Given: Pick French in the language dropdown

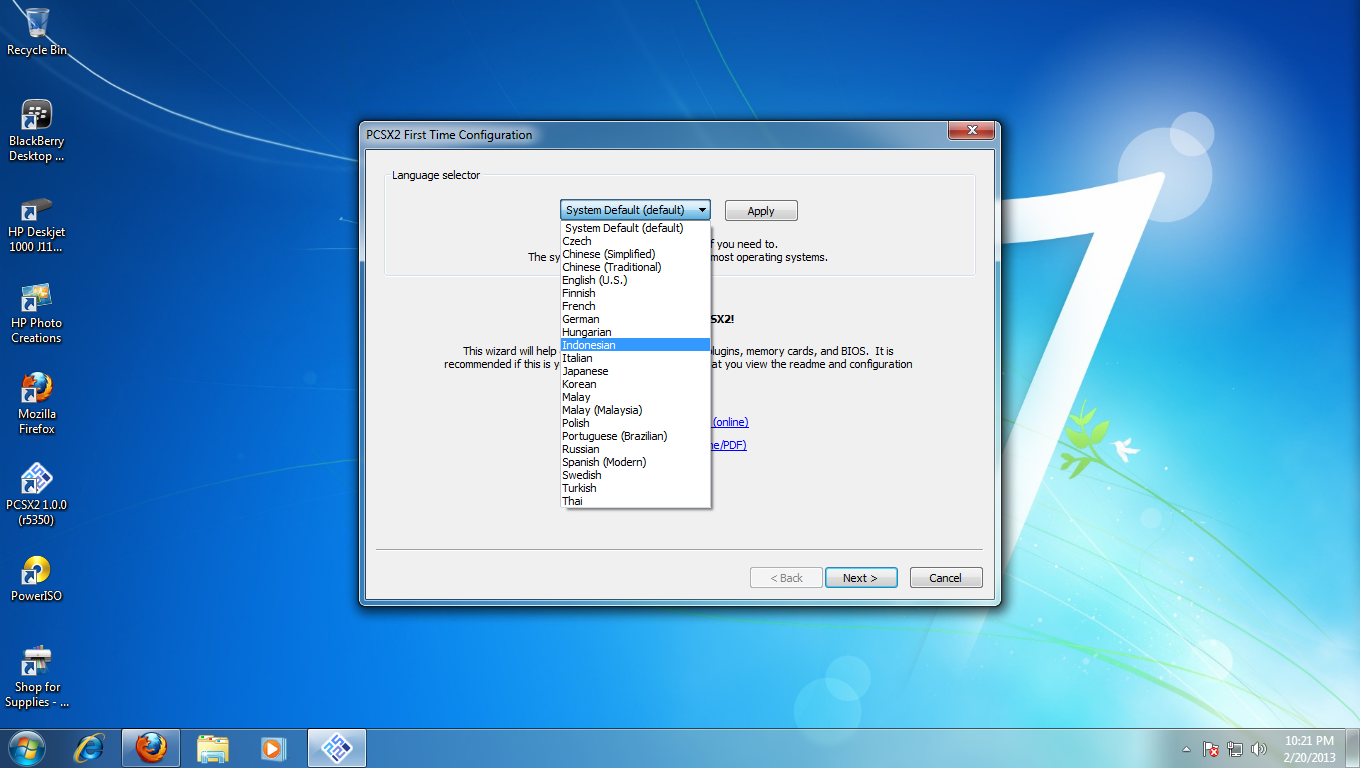Looking at the screenshot, I should [635, 306].
